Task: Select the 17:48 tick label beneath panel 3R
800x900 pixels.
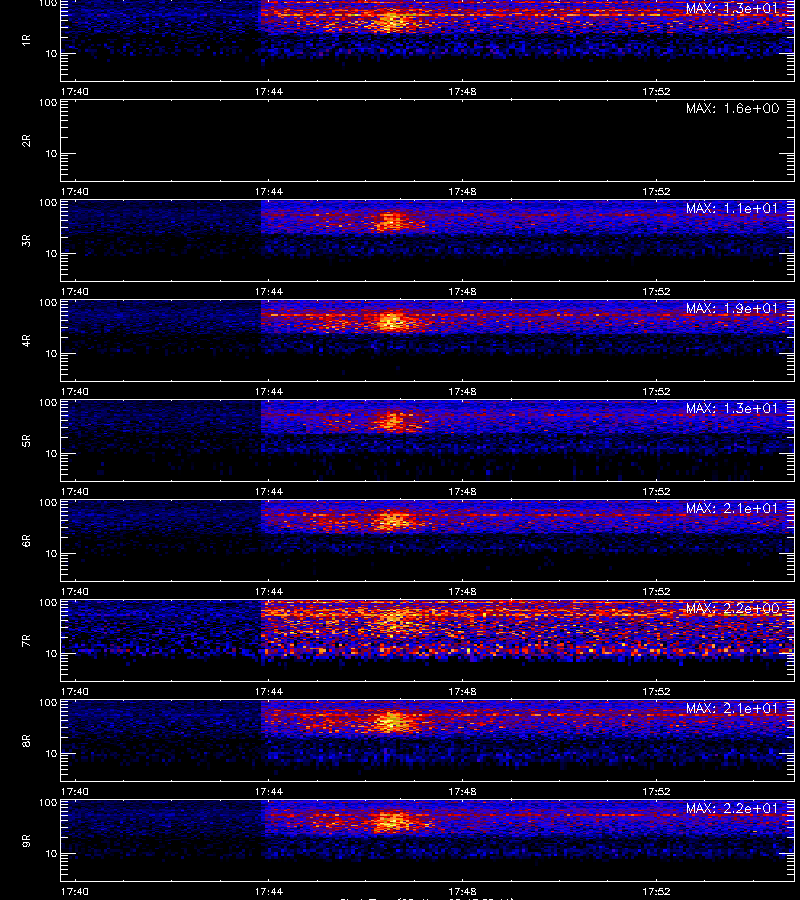Action: pos(463,292)
